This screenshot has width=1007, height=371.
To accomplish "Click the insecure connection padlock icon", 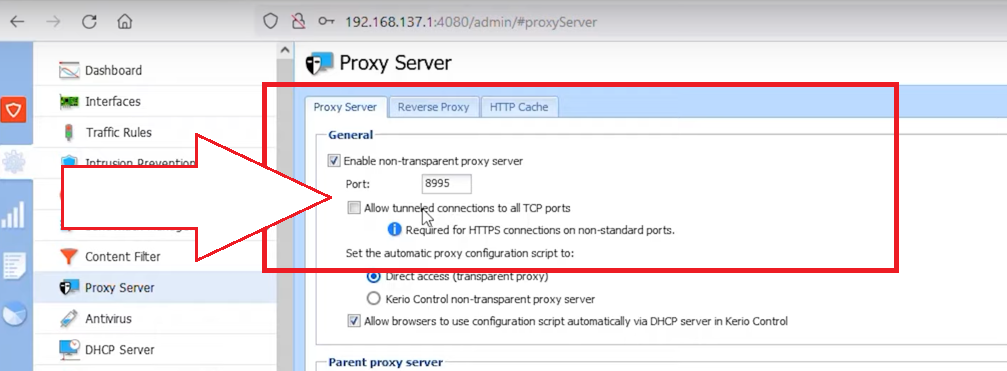I will (x=298, y=22).
